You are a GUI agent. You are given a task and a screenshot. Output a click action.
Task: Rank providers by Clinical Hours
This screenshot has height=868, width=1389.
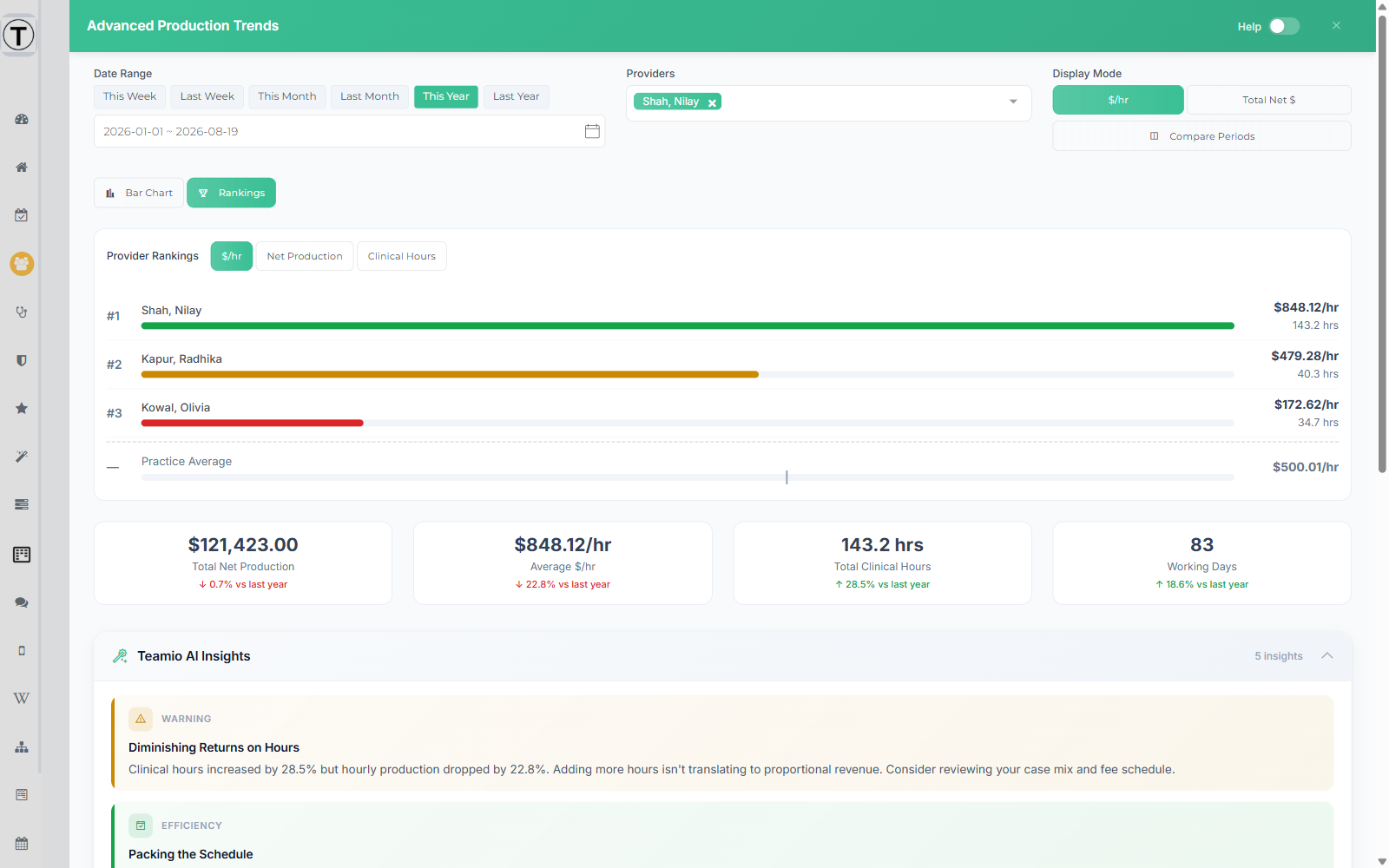pos(402,256)
